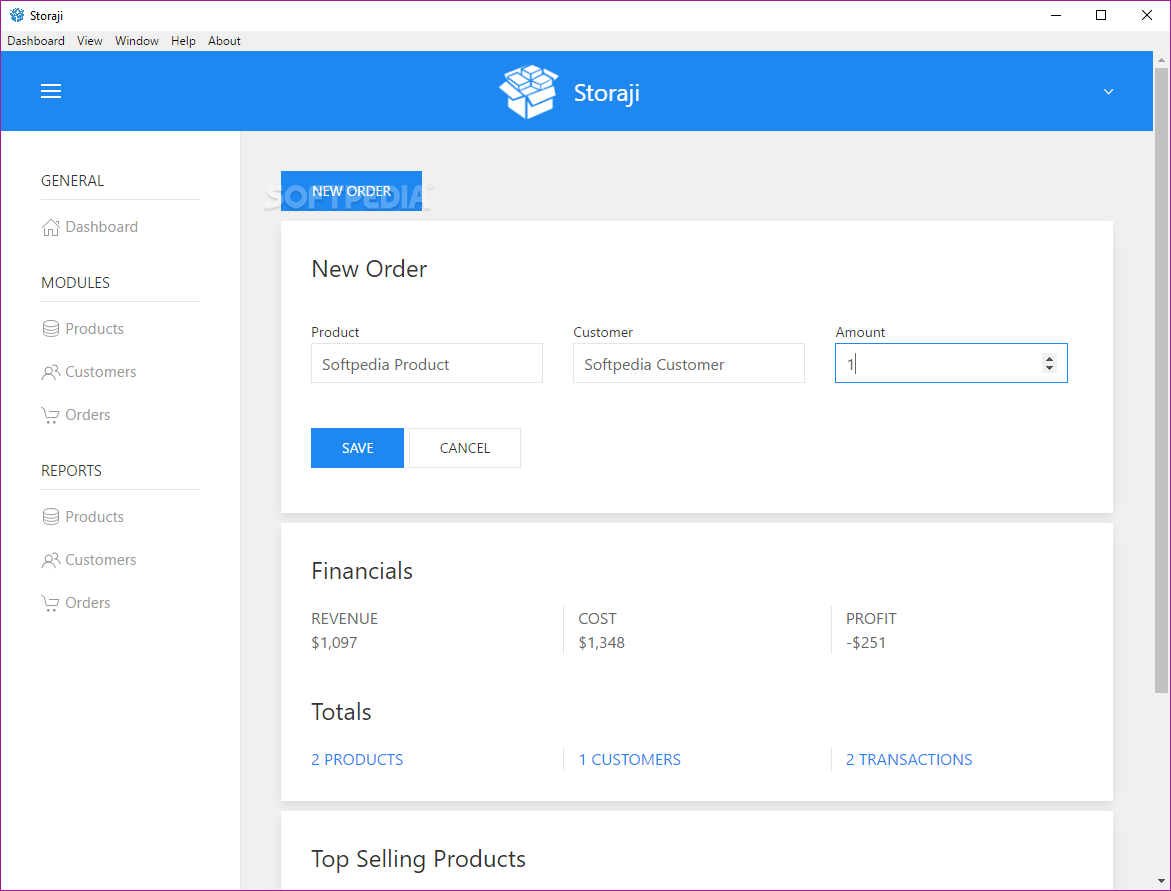The height and width of the screenshot is (891, 1171).
Task: Click the Storaji title bar app icon
Action: coord(16,15)
